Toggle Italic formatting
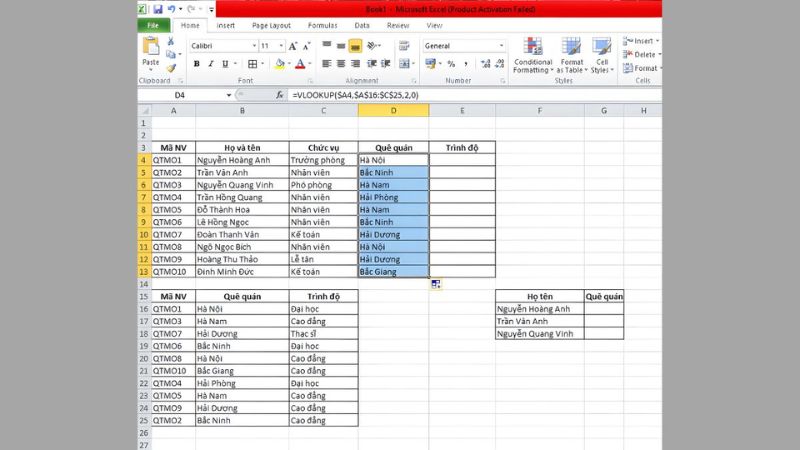The height and width of the screenshot is (450, 800). click(210, 64)
